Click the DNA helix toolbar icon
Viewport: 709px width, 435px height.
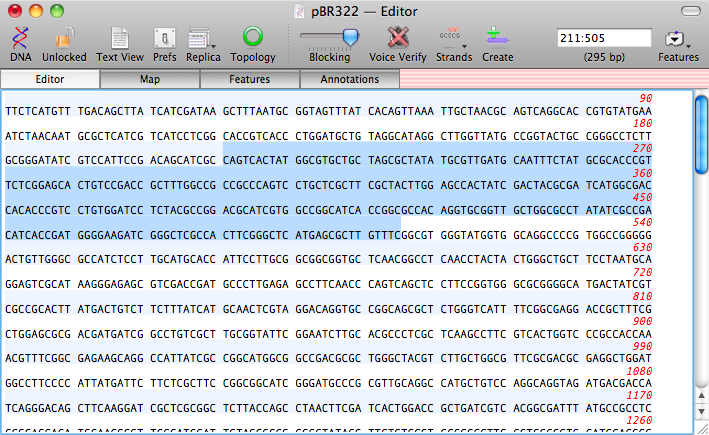coord(20,38)
